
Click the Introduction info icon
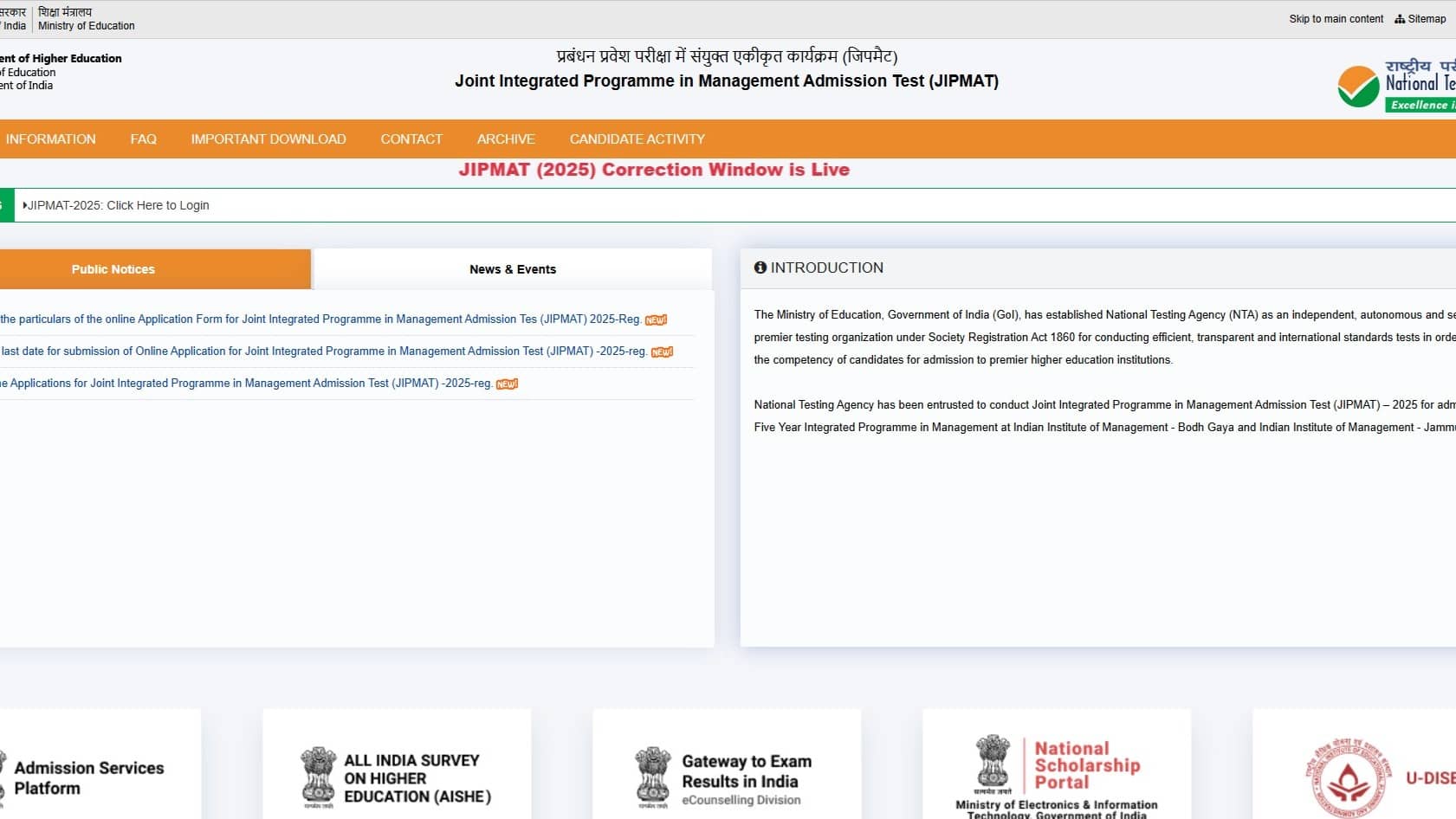760,268
